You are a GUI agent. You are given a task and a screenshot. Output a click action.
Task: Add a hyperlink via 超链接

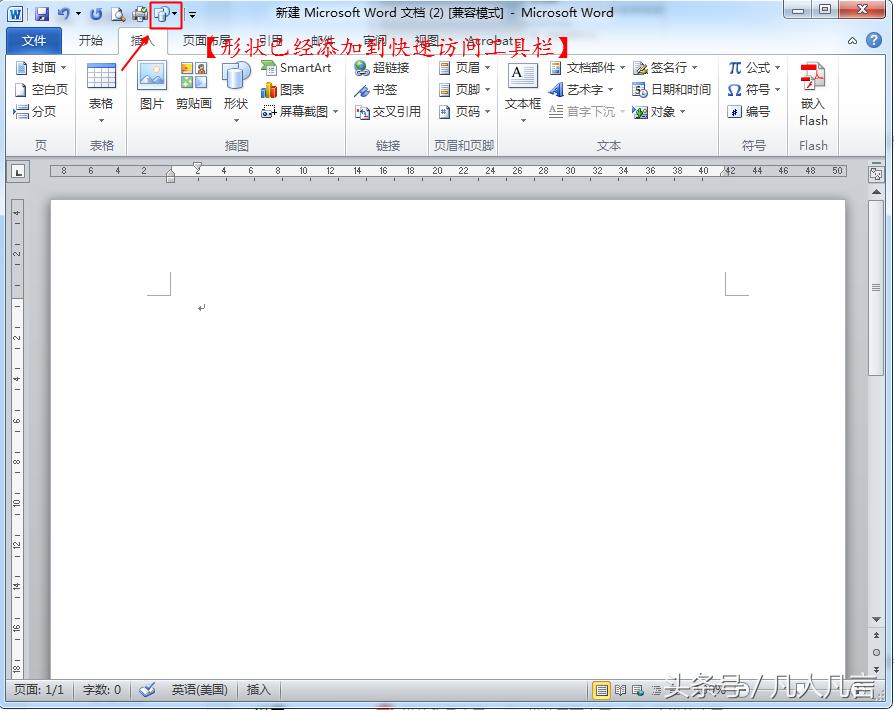tap(382, 68)
